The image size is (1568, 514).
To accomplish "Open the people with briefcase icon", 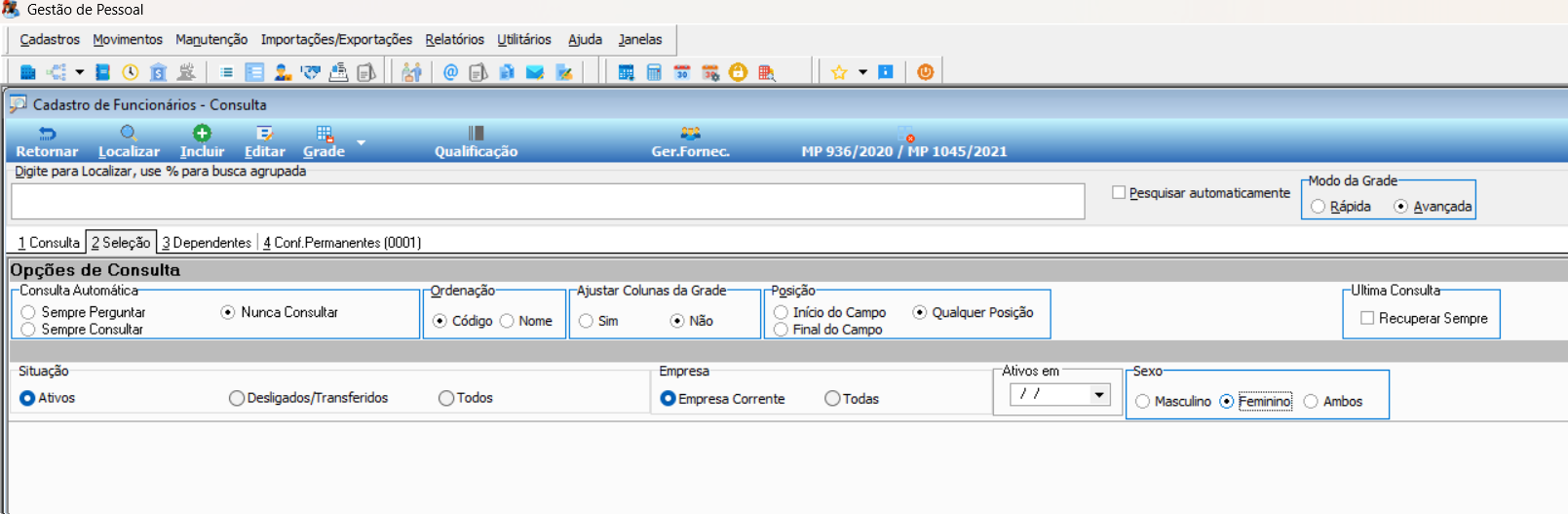I will [x=411, y=72].
